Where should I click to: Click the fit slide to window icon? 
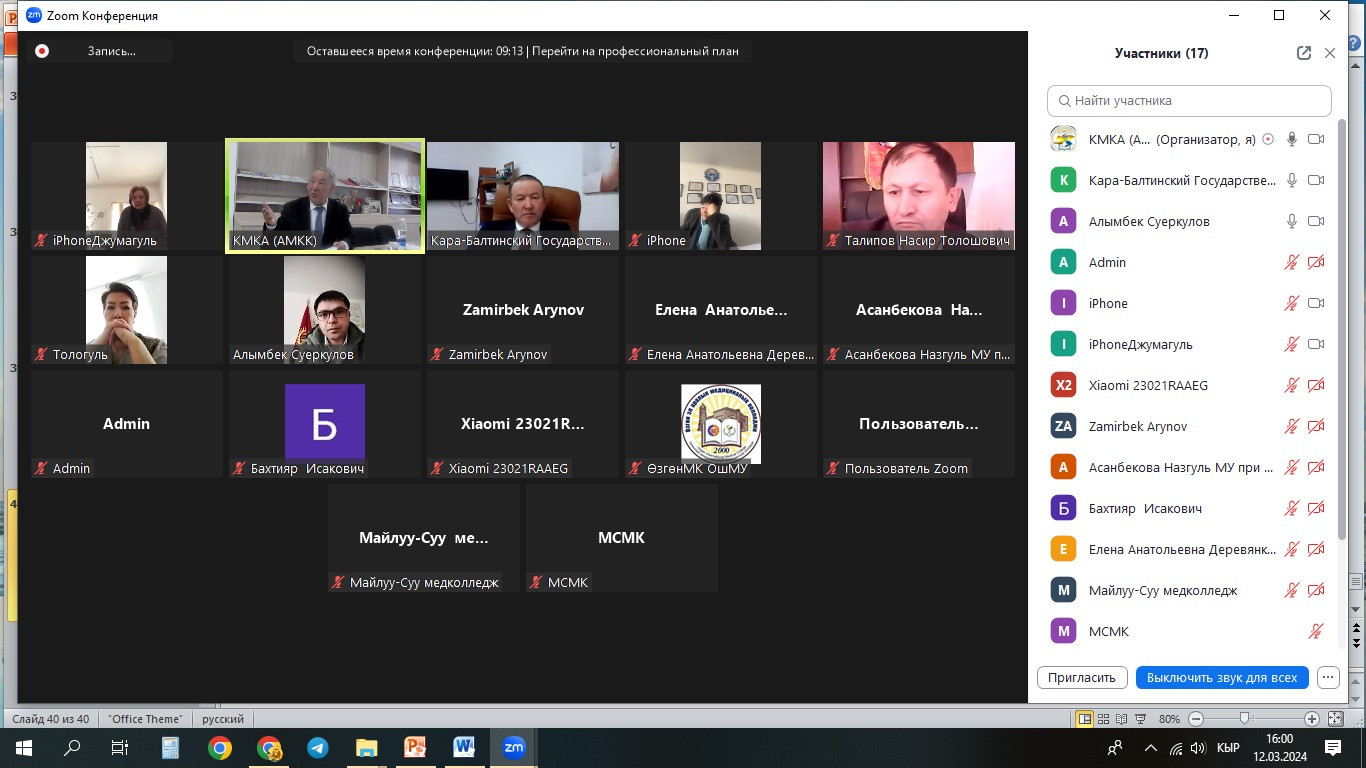point(1334,719)
